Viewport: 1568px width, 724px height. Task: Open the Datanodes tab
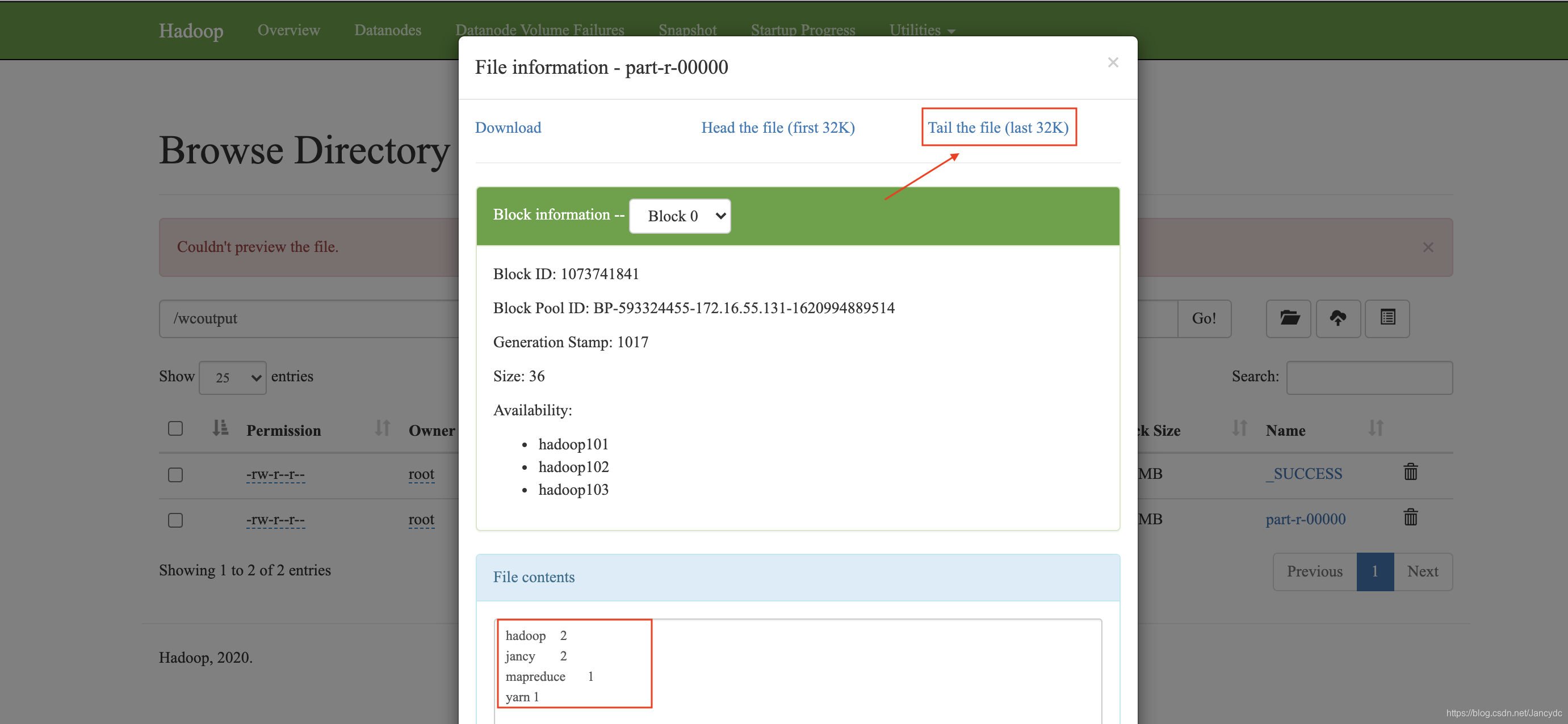pyautogui.click(x=388, y=30)
